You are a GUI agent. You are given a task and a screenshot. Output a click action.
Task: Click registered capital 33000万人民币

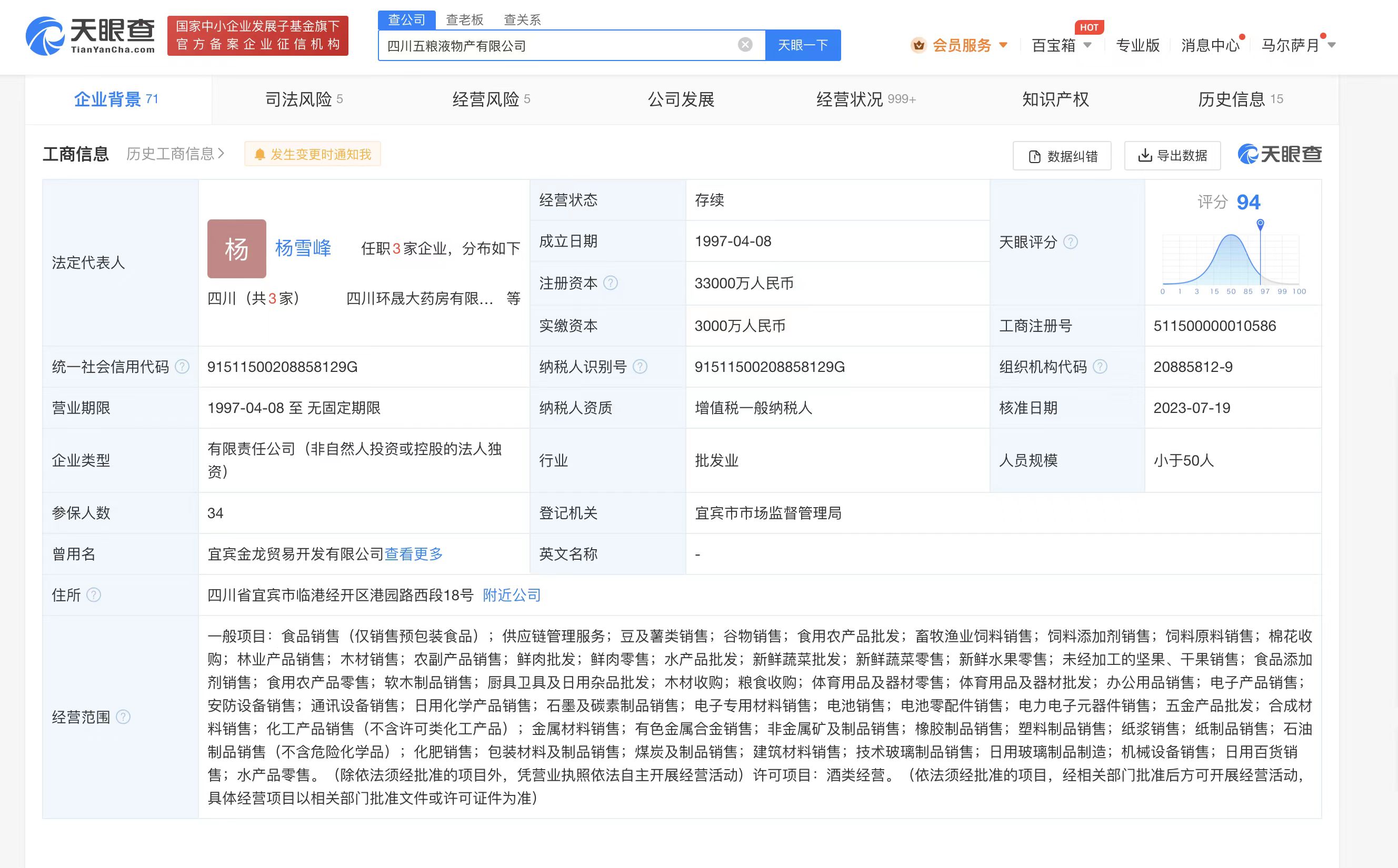(744, 283)
